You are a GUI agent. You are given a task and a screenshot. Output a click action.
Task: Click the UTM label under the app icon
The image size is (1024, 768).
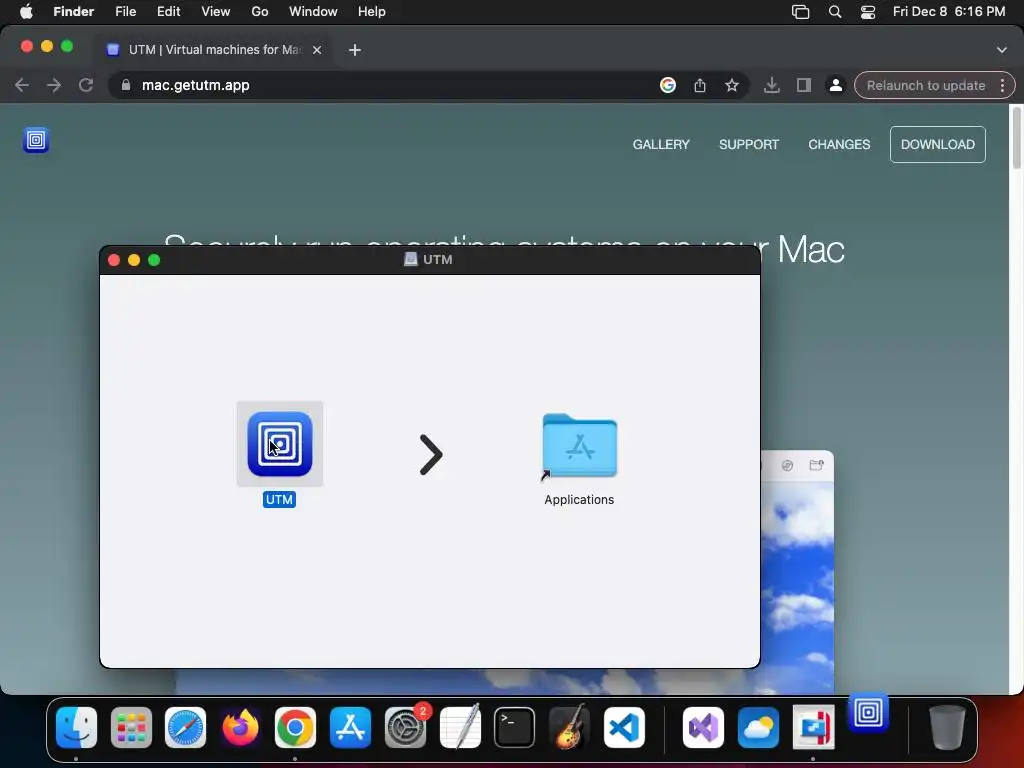[x=280, y=500]
